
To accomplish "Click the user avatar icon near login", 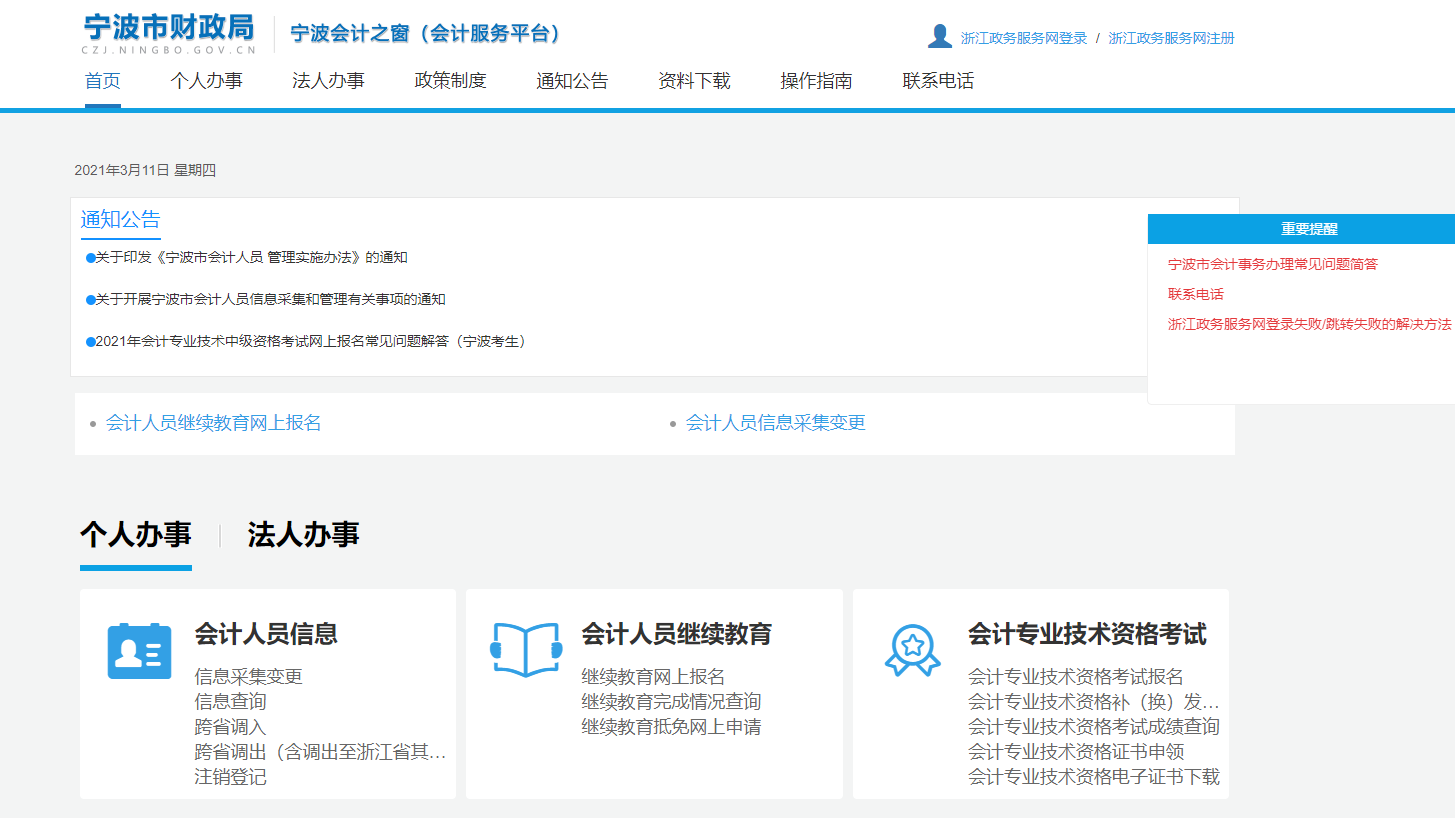I will [x=939, y=37].
